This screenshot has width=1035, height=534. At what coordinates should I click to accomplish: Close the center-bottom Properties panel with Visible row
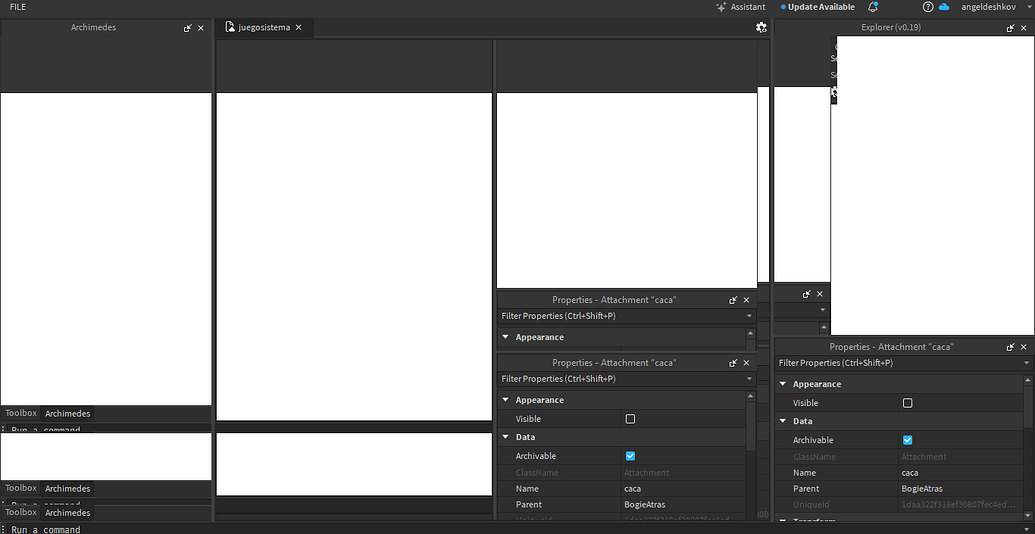(747, 363)
